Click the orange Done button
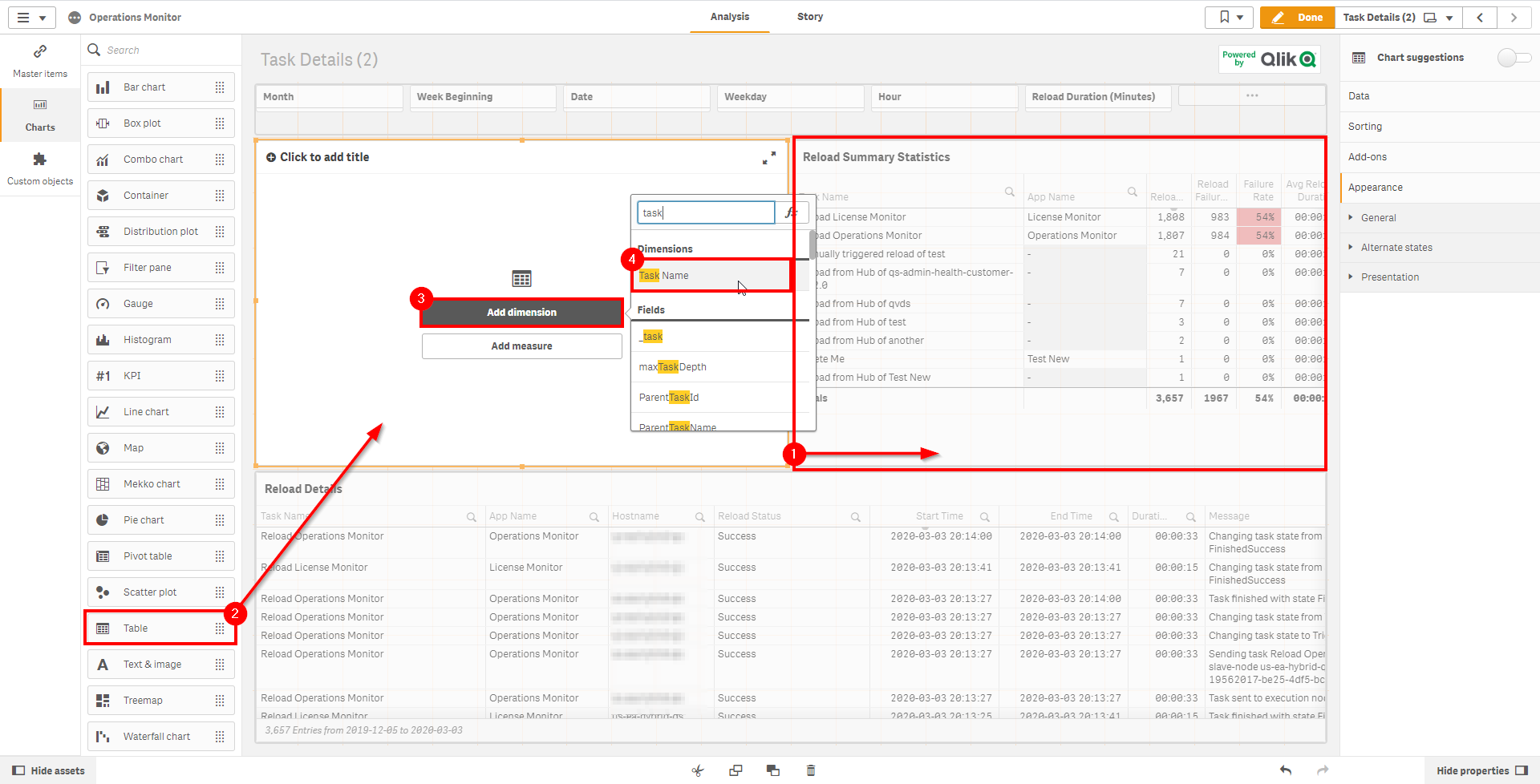This screenshot has width=1540, height=784. point(1297,18)
